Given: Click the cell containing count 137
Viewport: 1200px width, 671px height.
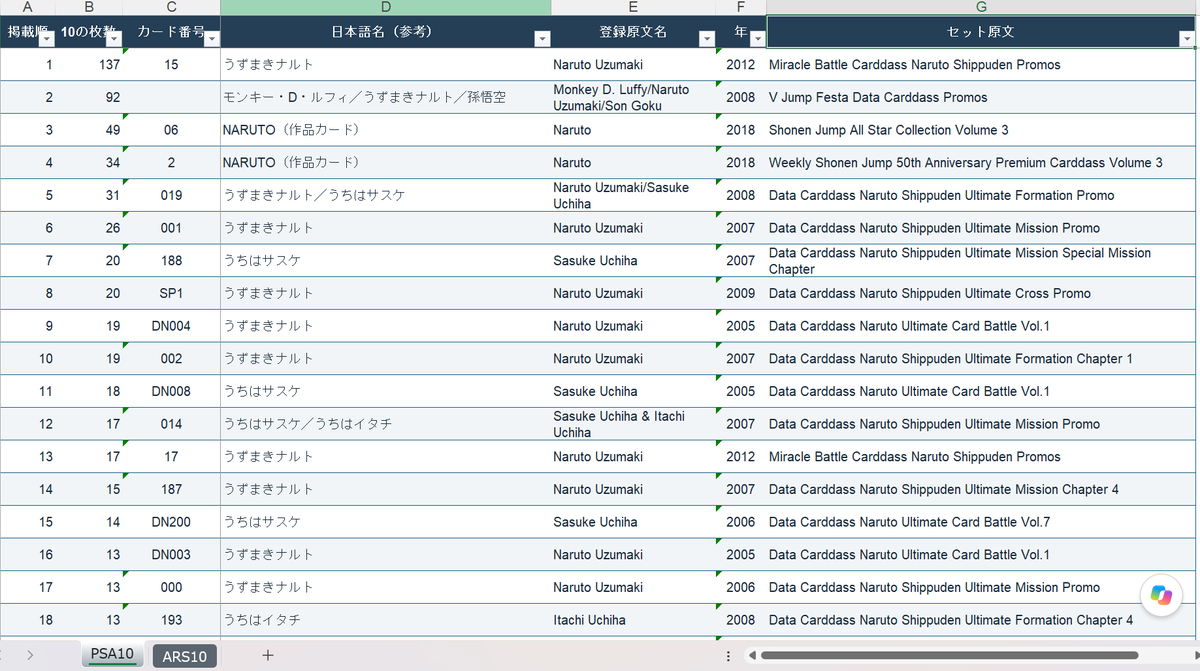Looking at the screenshot, I should pyautogui.click(x=89, y=65).
